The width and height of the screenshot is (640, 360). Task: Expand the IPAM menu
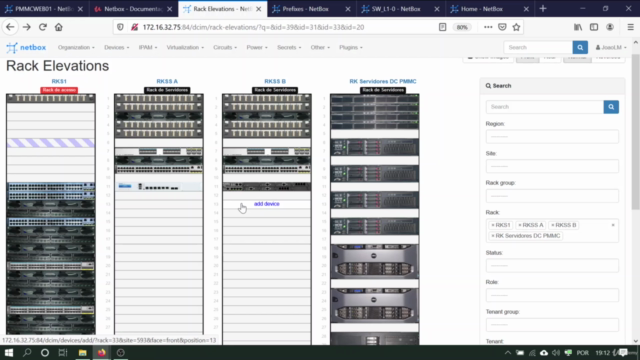(148, 47)
